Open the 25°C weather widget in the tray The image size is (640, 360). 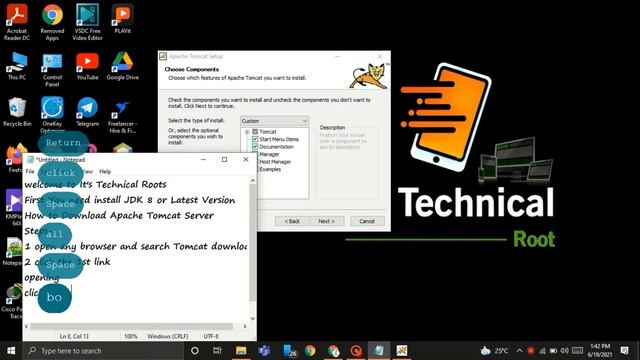495,351
